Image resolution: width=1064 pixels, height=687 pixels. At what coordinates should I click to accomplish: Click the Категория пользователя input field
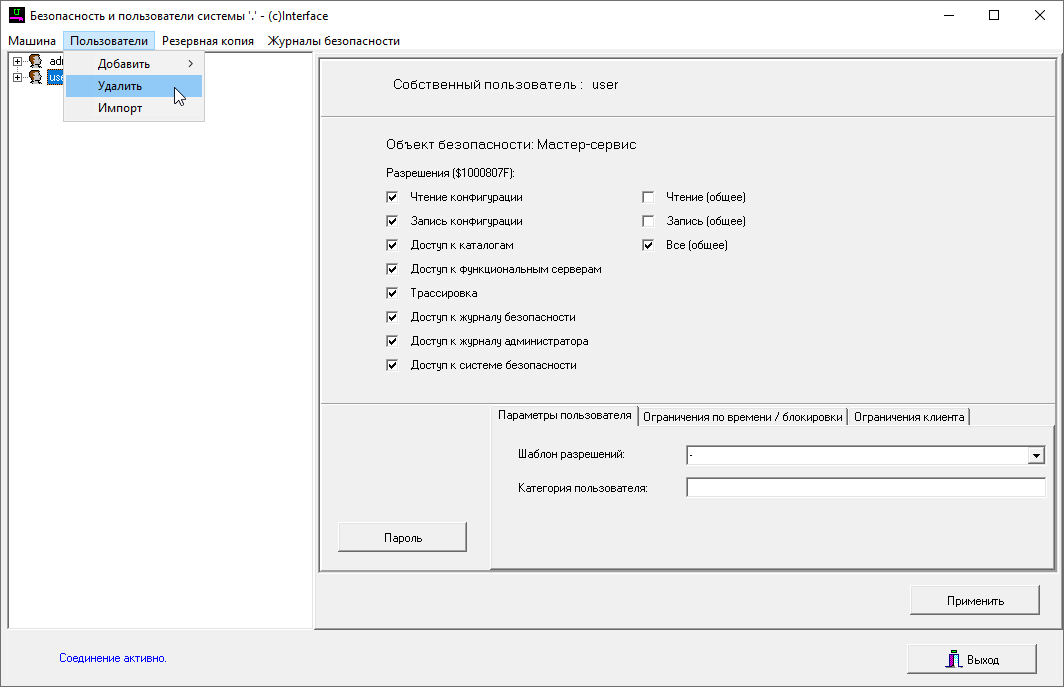coord(865,488)
